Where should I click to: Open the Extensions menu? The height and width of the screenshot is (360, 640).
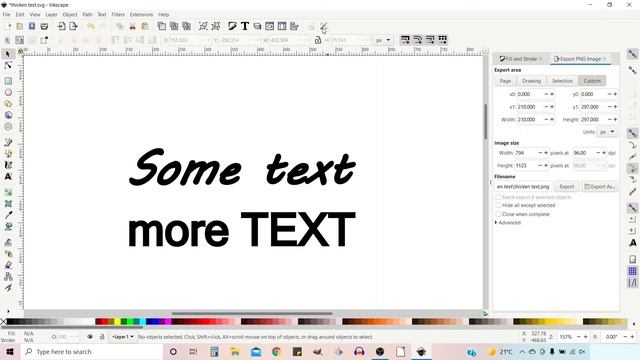[x=141, y=14]
